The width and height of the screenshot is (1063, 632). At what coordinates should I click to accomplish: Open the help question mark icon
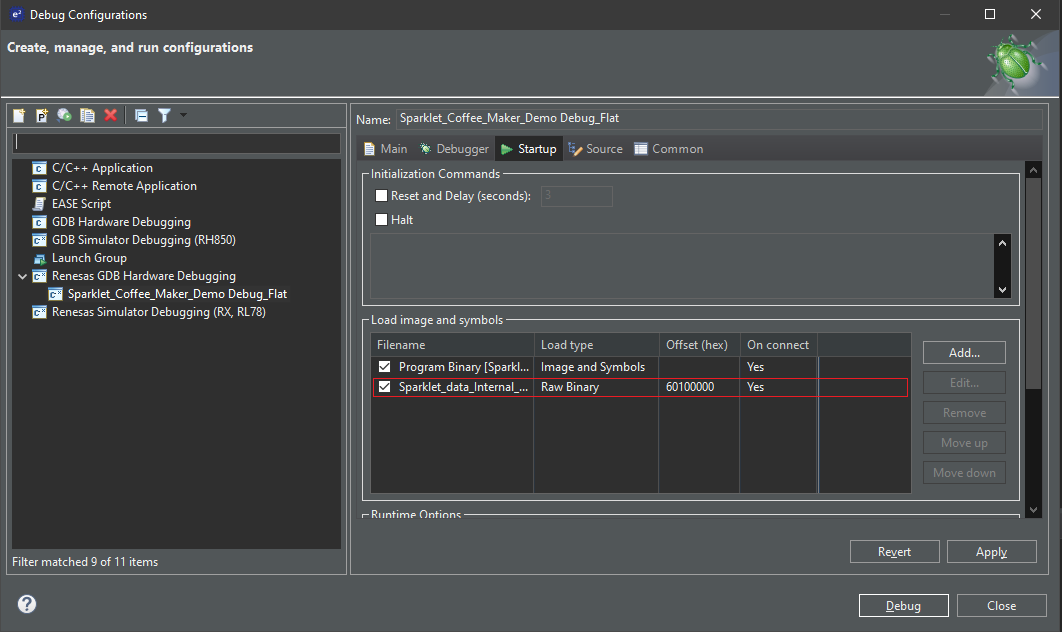pyautogui.click(x=27, y=604)
